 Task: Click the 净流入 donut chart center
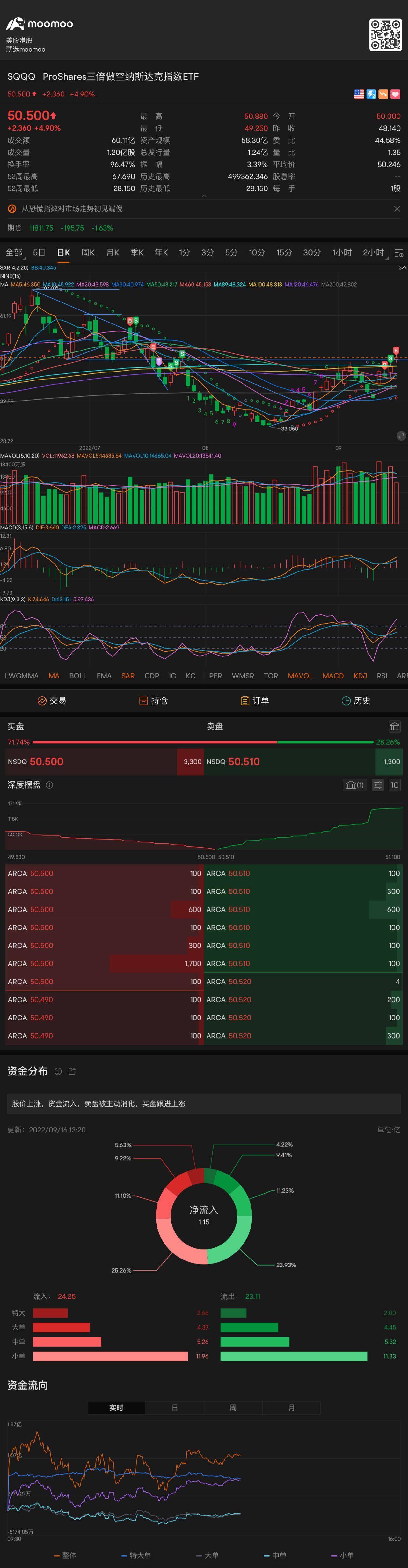(204, 1216)
